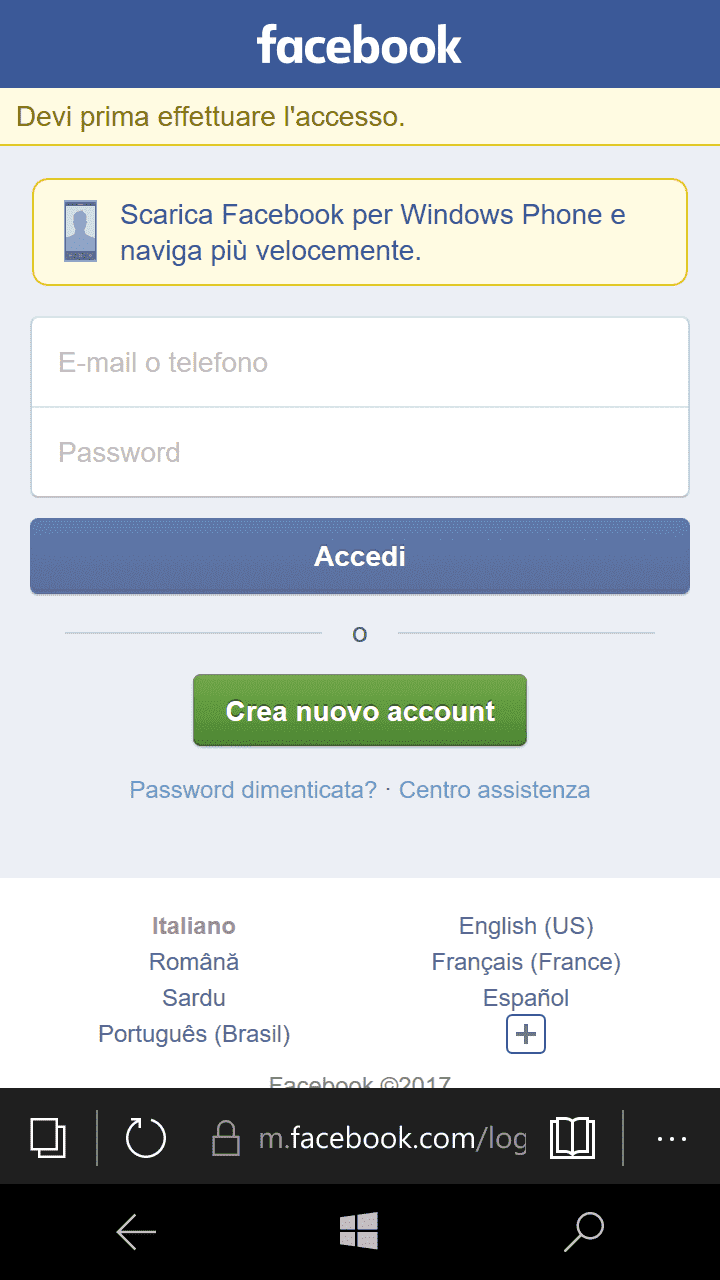Focus the Password input field

click(360, 452)
